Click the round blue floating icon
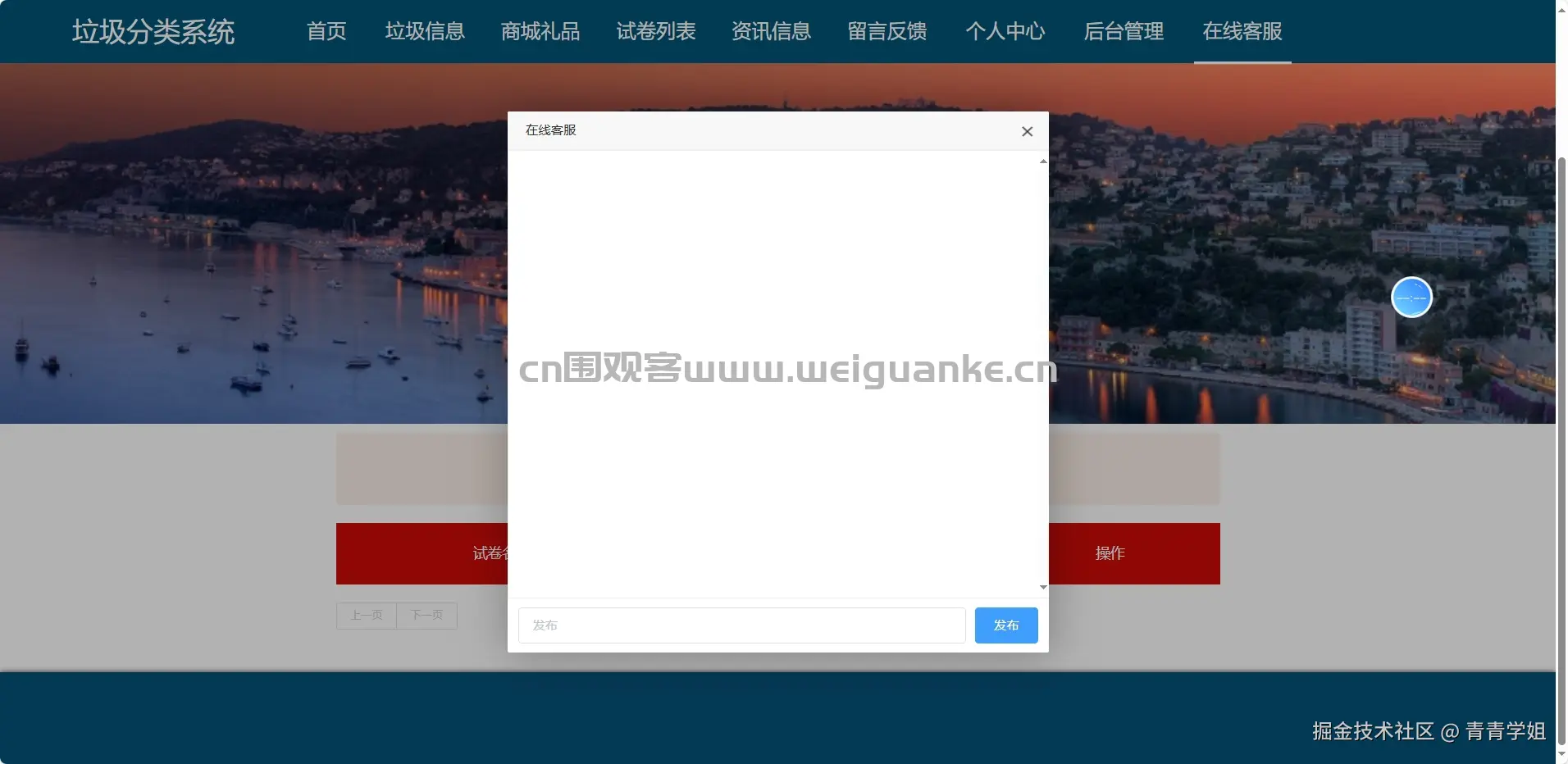The width and height of the screenshot is (1568, 764). (1411, 298)
